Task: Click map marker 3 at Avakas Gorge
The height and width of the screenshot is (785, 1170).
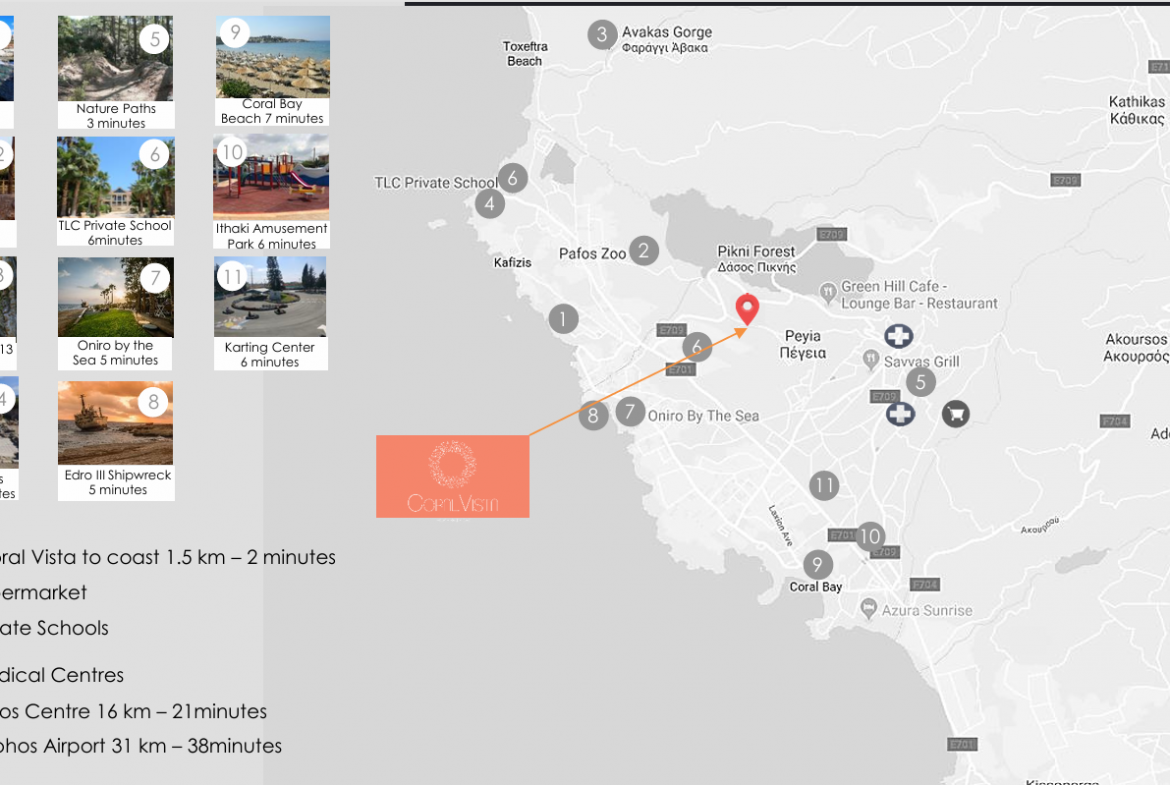Action: (x=602, y=34)
